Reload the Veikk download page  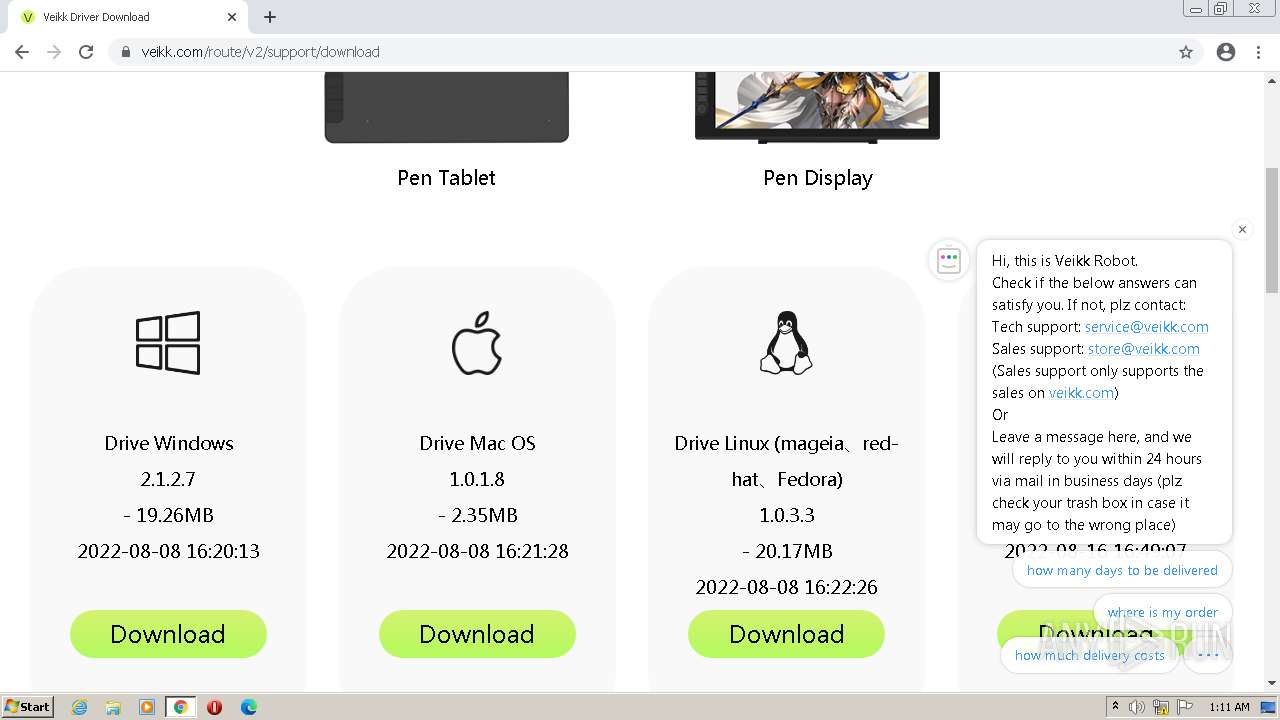point(86,52)
